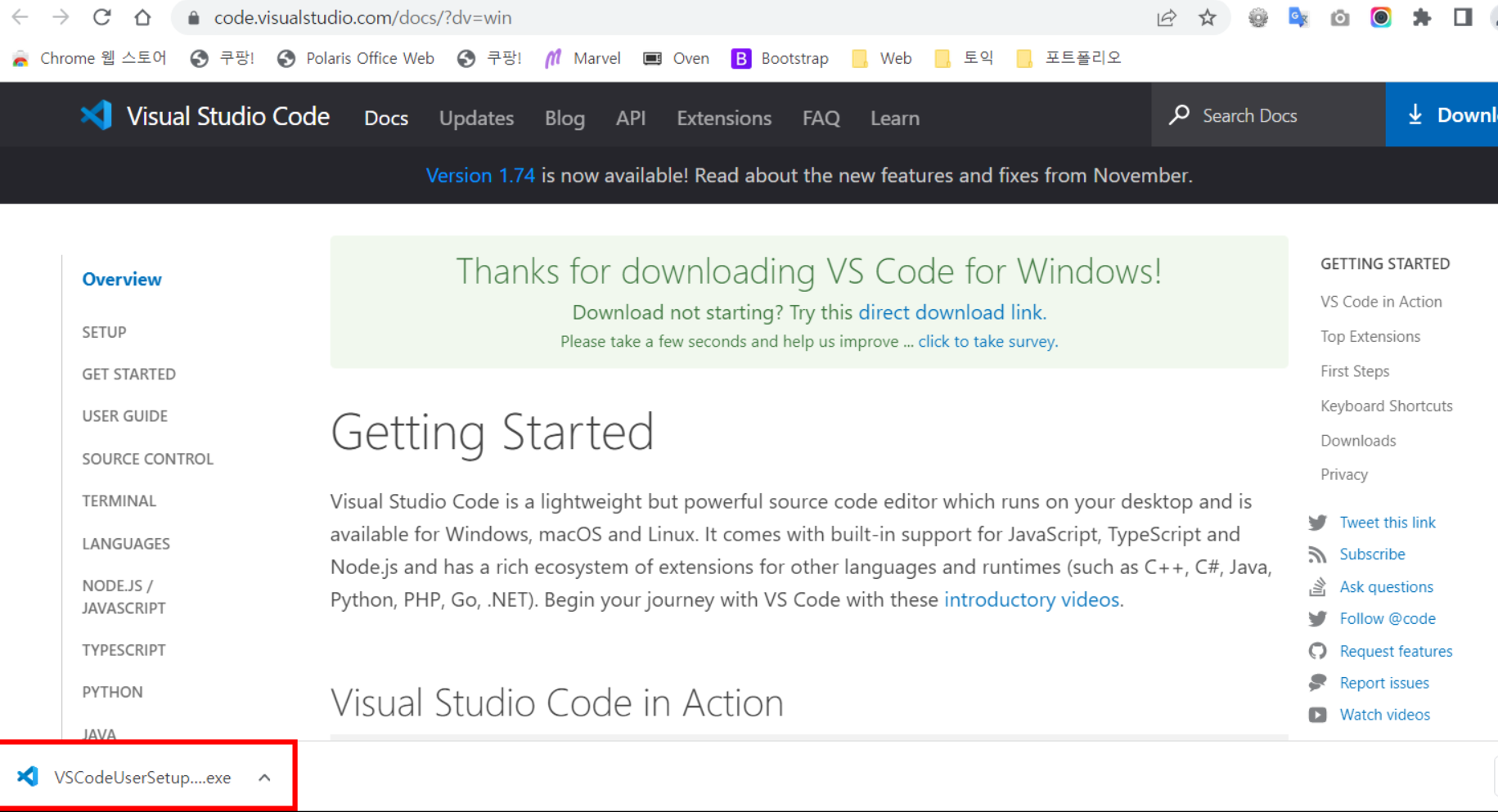
Task: Click the camera screenshot extension icon
Action: [x=1340, y=17]
